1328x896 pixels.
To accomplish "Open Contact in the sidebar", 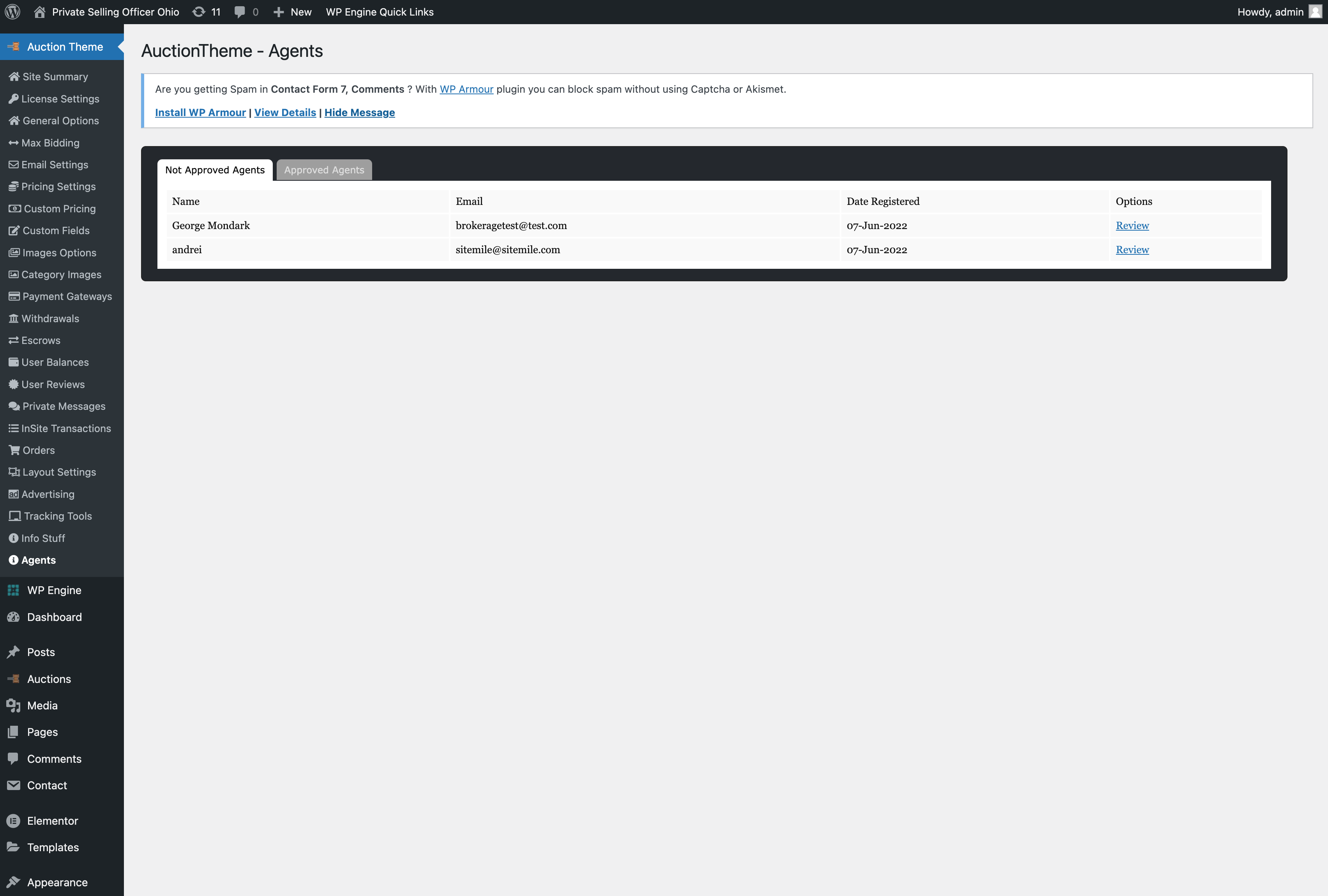I will pos(47,785).
